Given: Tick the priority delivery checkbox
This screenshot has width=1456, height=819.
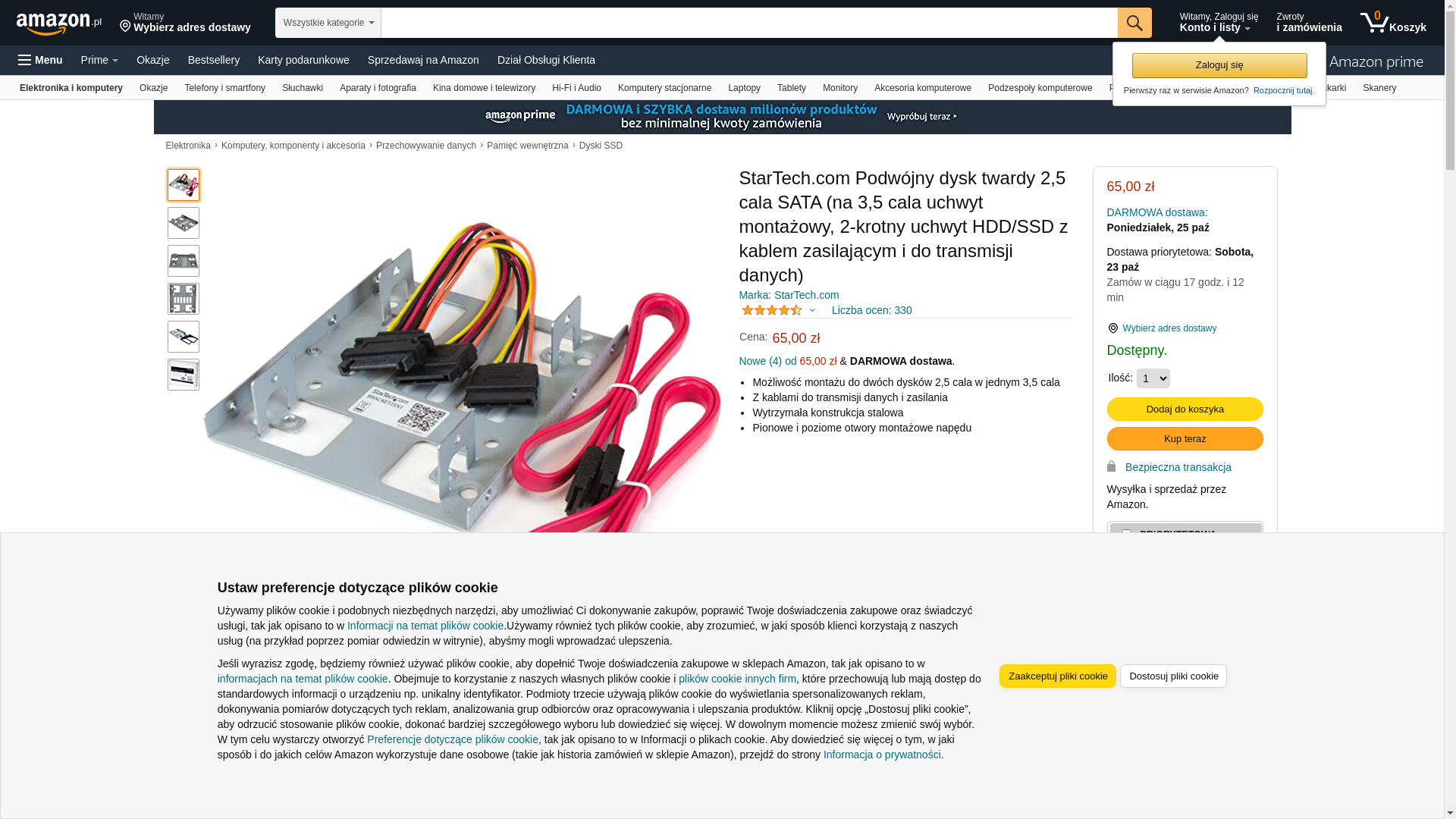Looking at the screenshot, I should point(1126,533).
